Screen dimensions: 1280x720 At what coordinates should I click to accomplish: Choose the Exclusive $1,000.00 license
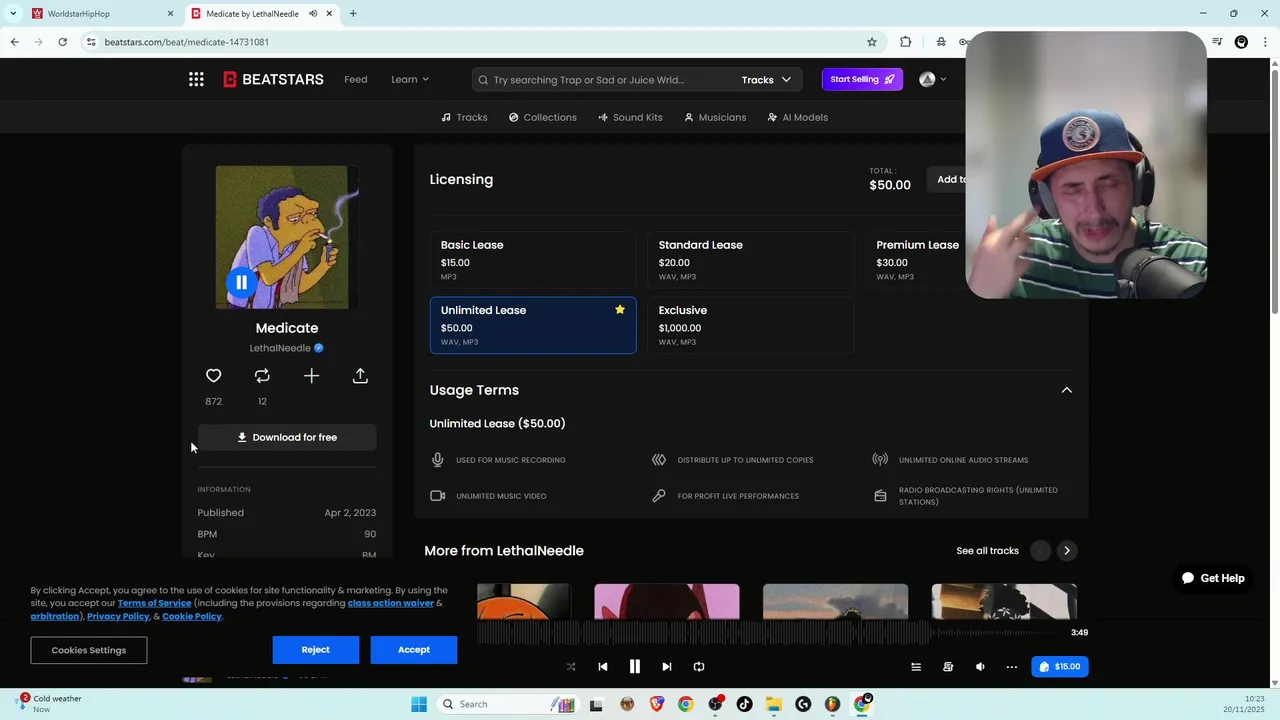click(750, 325)
